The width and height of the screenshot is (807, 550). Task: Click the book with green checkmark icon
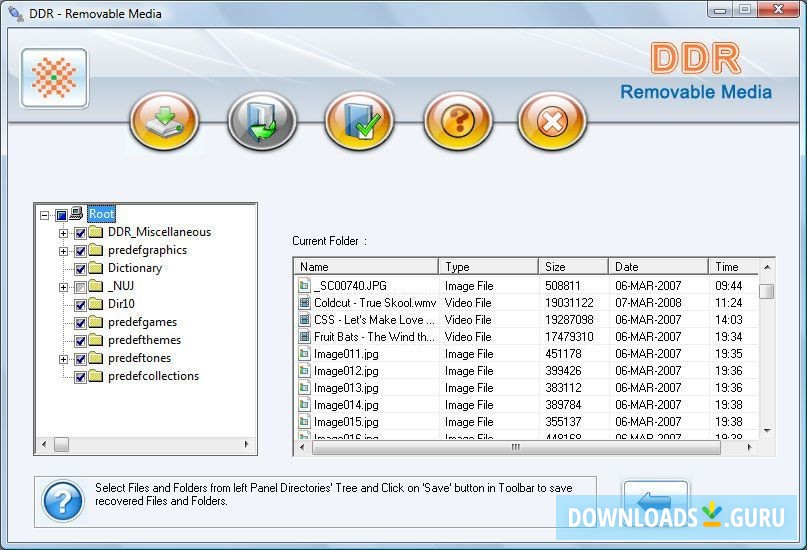coord(360,121)
